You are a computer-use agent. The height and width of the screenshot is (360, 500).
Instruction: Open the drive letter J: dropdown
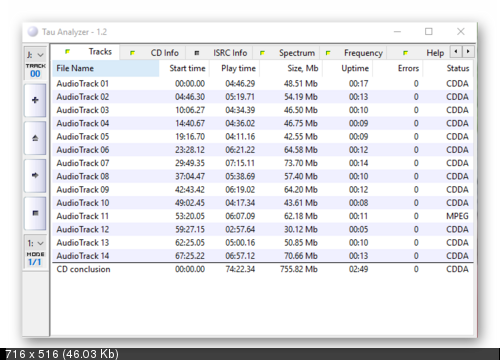[x=35, y=55]
